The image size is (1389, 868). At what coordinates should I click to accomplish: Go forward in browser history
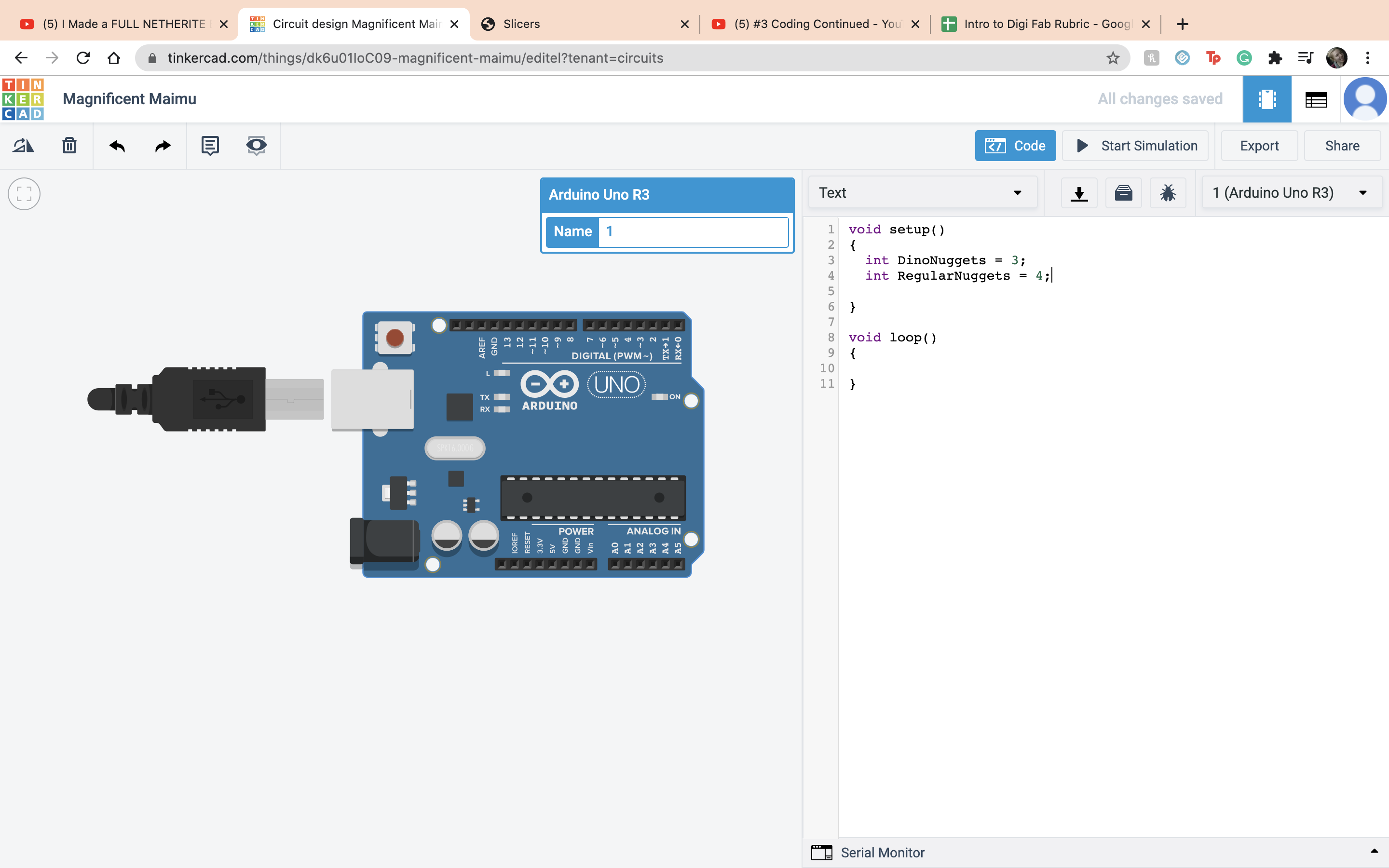tap(52, 58)
